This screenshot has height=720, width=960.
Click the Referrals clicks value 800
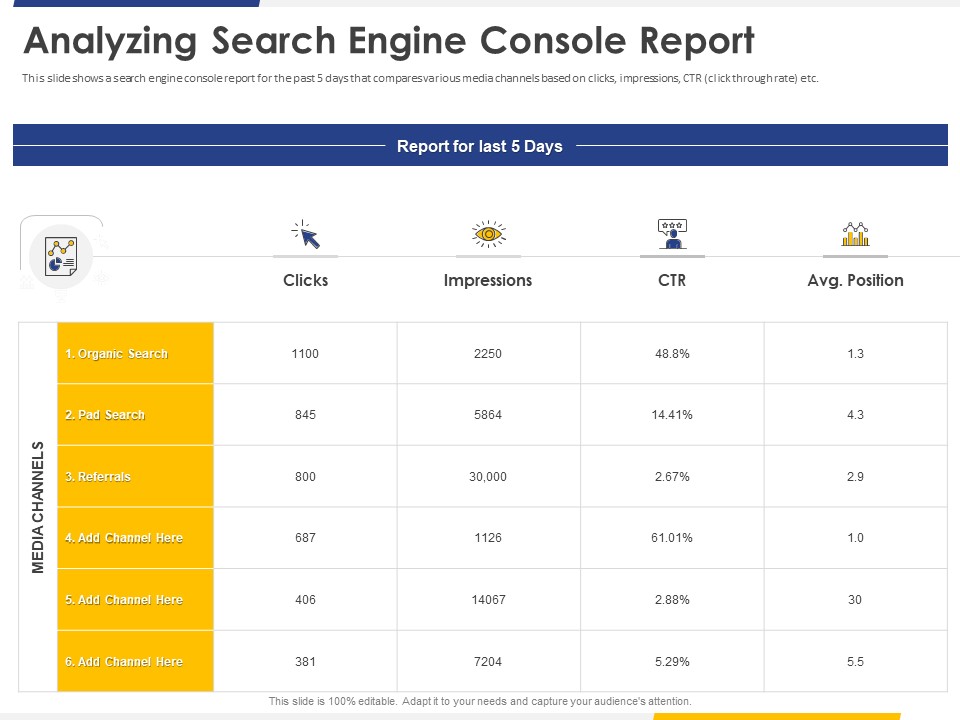(305, 477)
